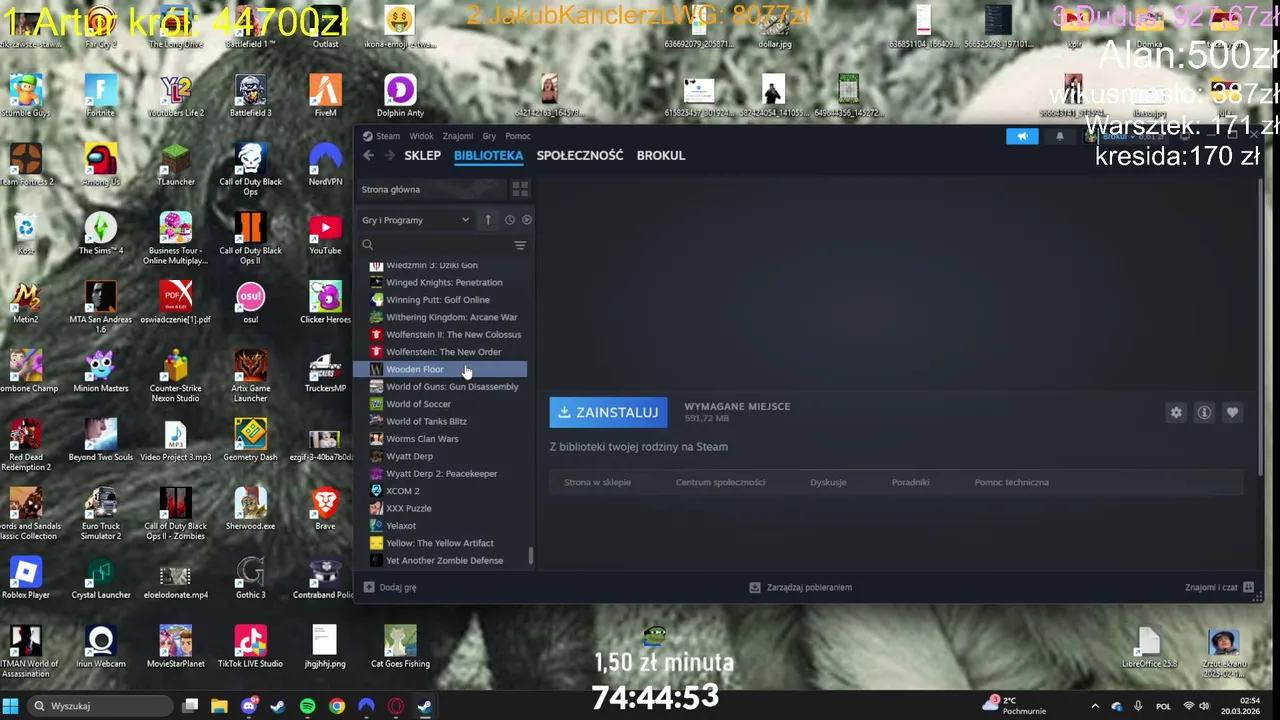Select Wyatt Derp 2: Peacekeeper

click(x=441, y=473)
